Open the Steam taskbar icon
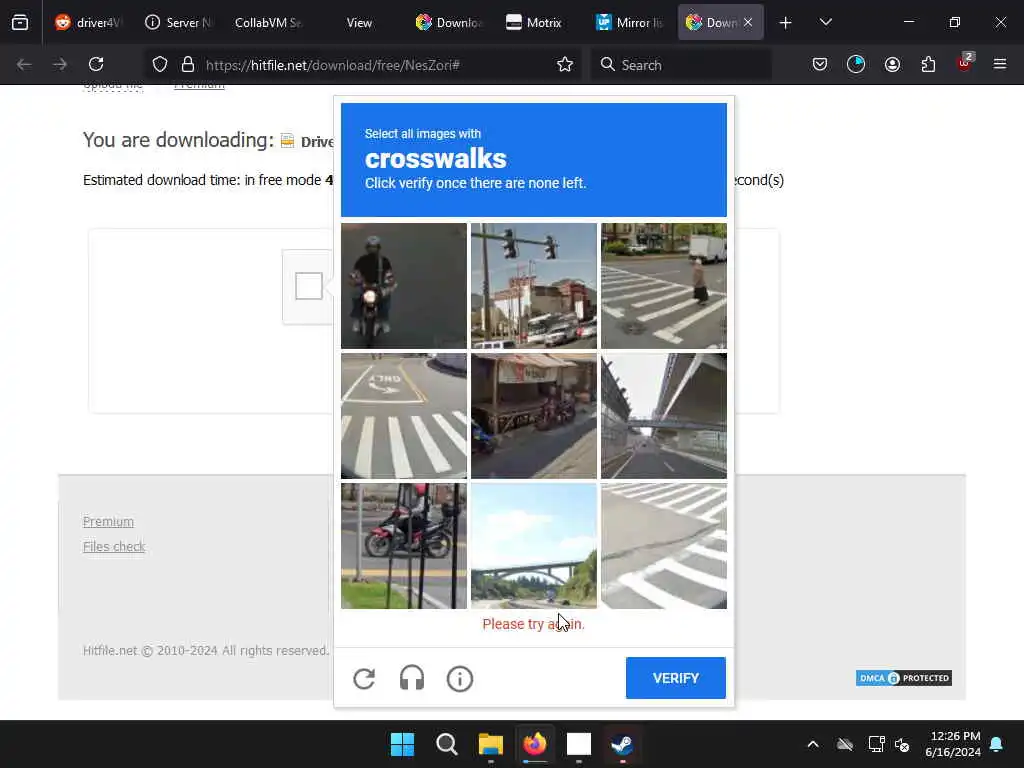Image resolution: width=1024 pixels, height=768 pixels. pyautogui.click(x=622, y=744)
